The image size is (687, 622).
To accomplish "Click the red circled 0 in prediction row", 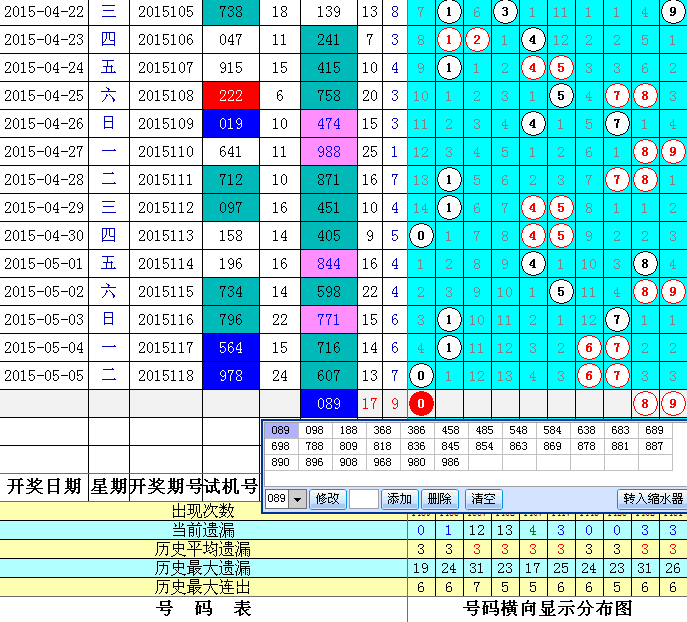I will pos(422,404).
